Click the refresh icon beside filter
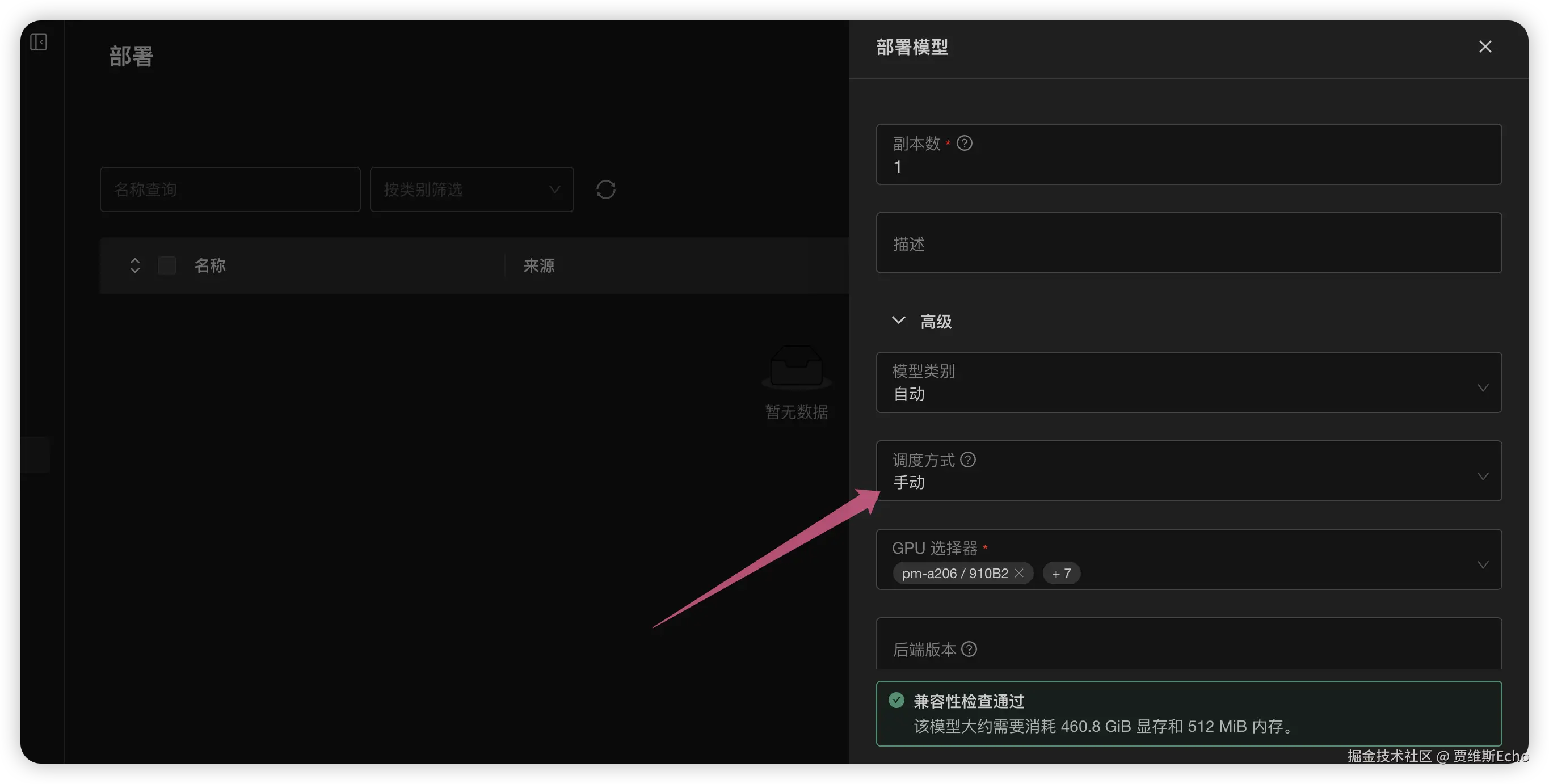The width and height of the screenshot is (1549, 784). tap(605, 189)
